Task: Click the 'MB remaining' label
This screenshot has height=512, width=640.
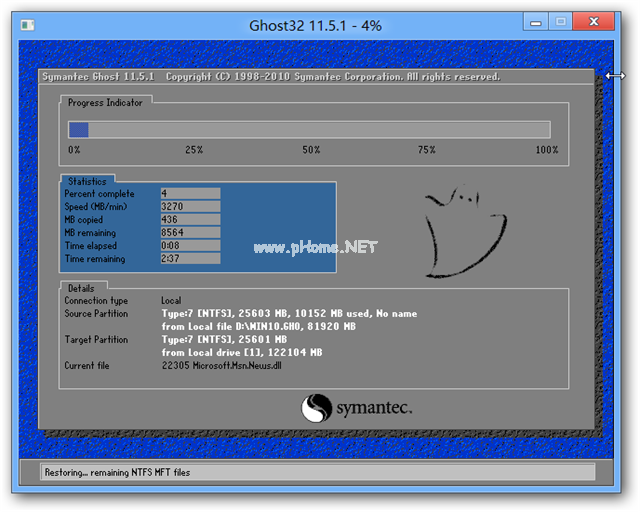Action: [90, 233]
